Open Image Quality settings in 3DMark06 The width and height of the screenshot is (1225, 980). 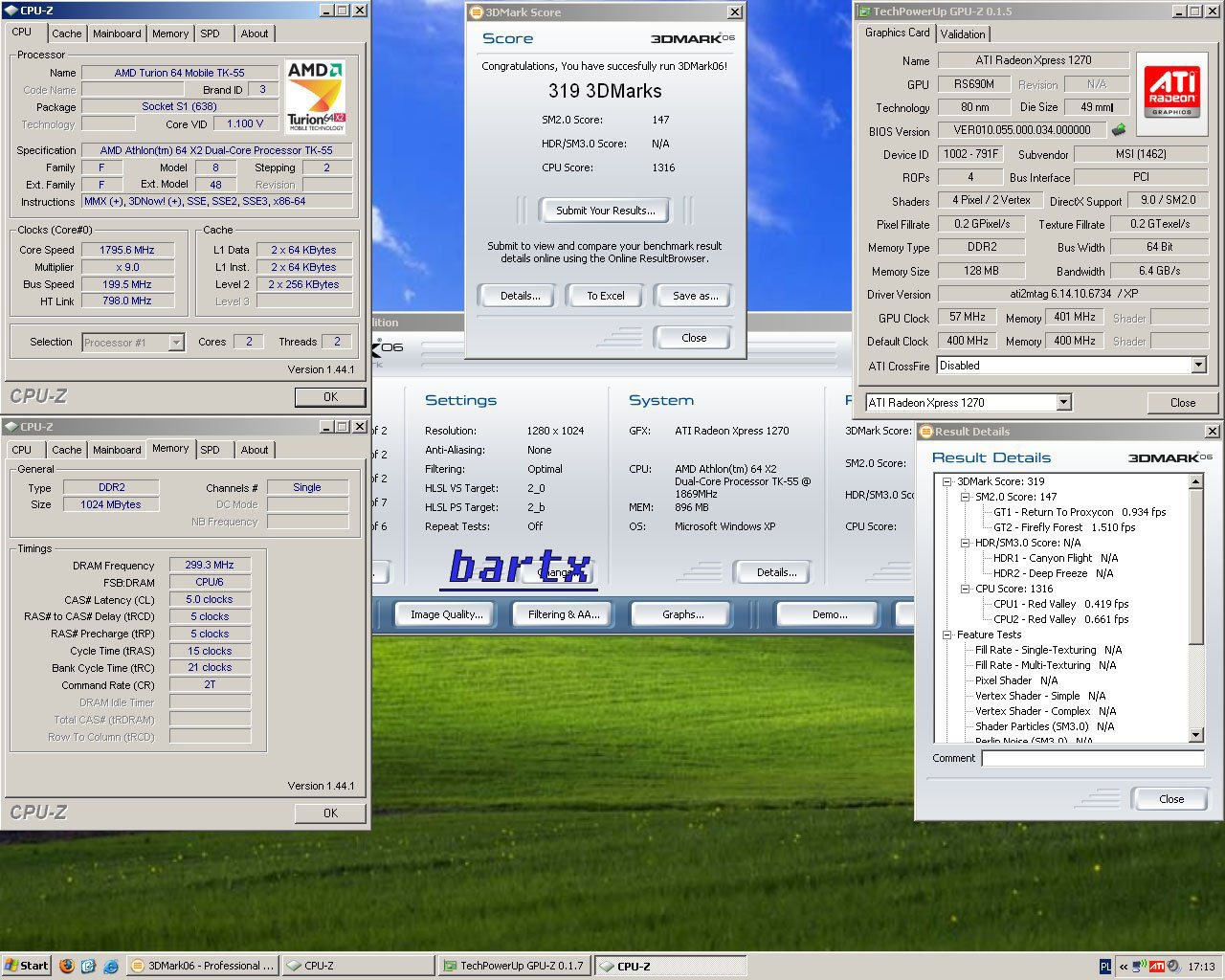tap(447, 614)
